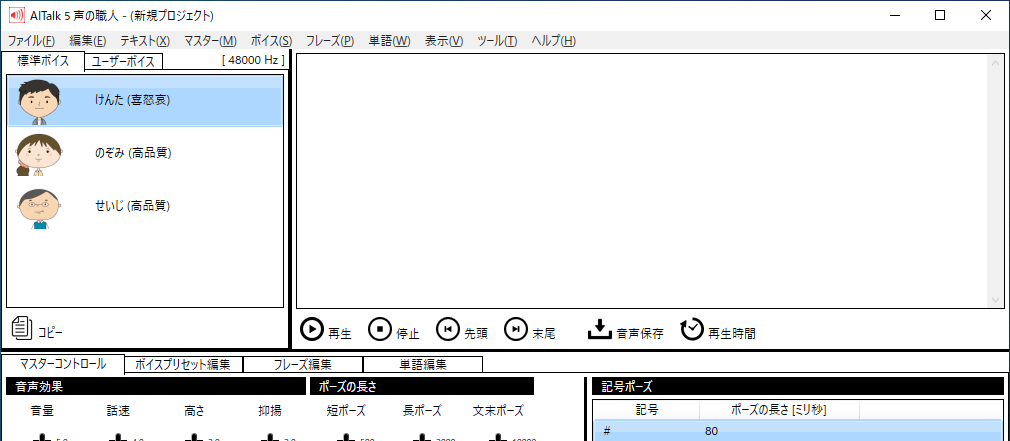
Task: Open the 単語(W) menu
Action: pyautogui.click(x=389, y=41)
